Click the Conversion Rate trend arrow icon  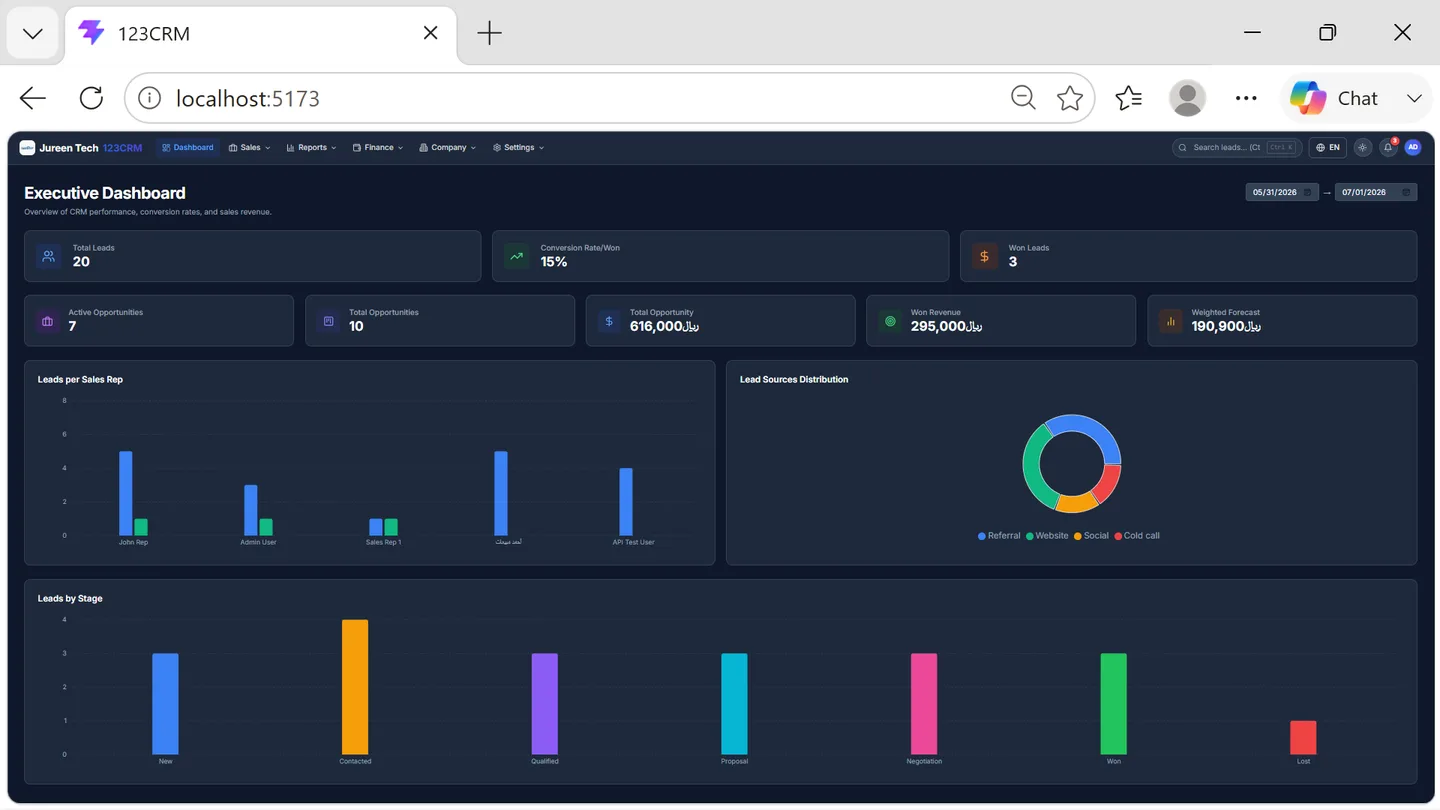(x=517, y=256)
